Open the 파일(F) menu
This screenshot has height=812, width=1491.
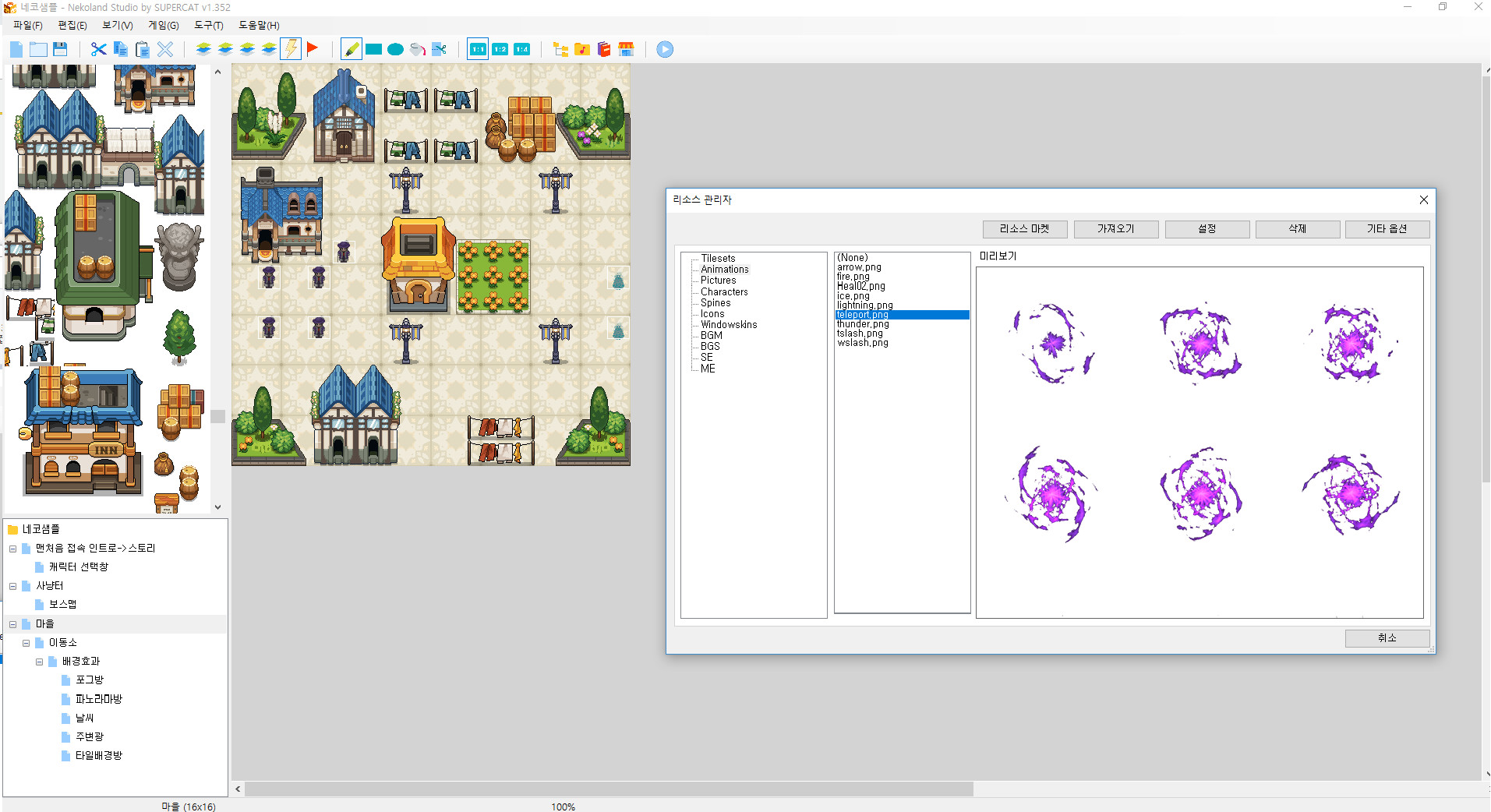point(28,25)
